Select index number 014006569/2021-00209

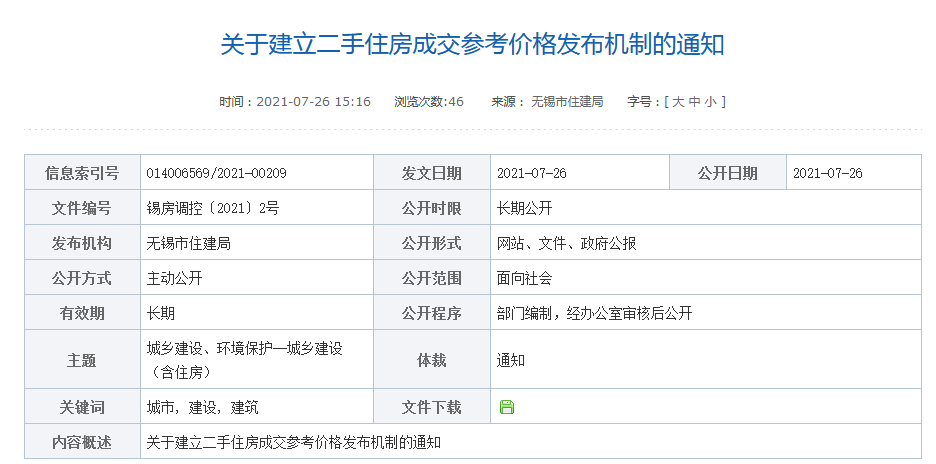pos(216,173)
